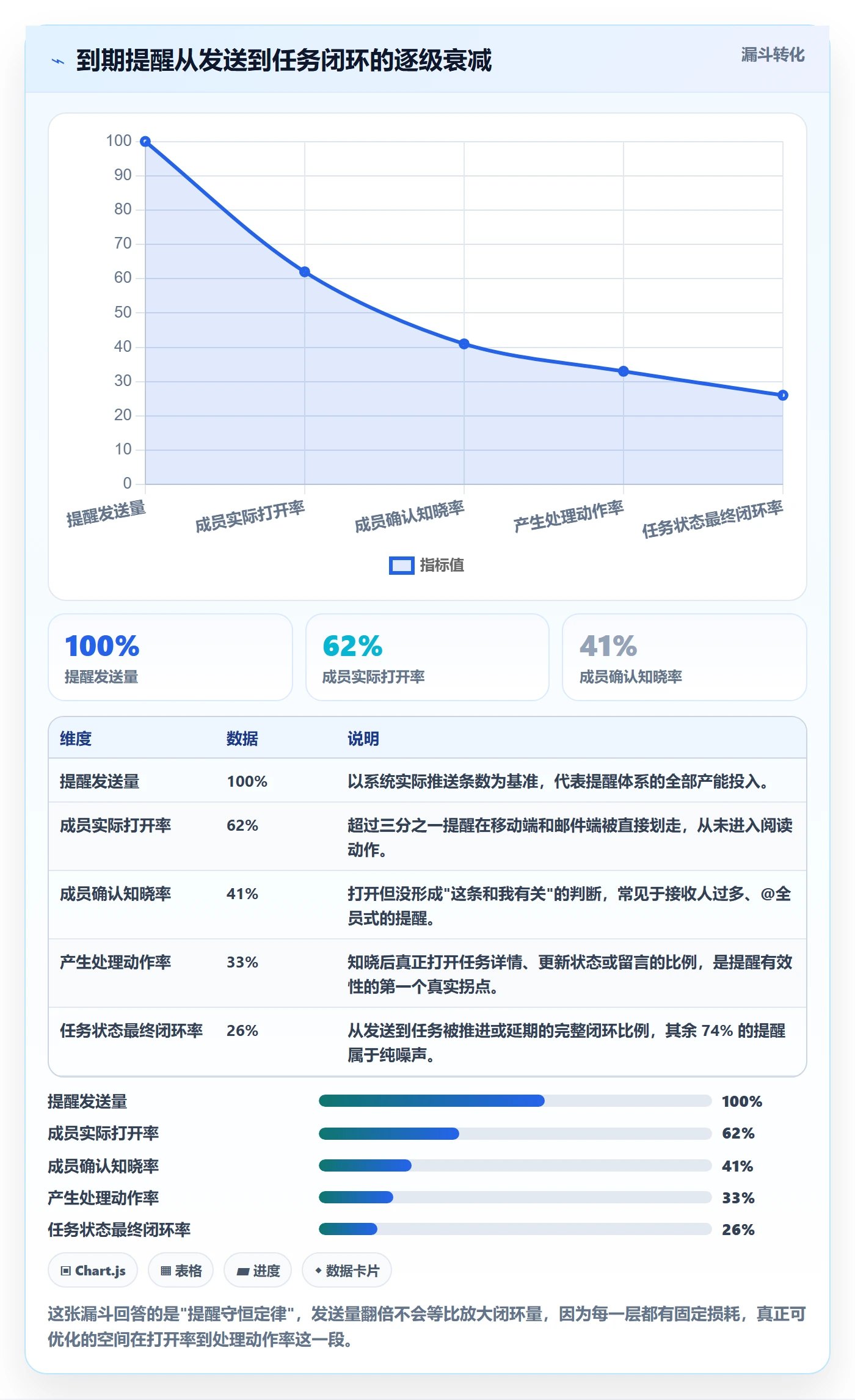Click the 成员实际打开率 progress bar
Screen dimensions: 855x1400
click(515, 1134)
